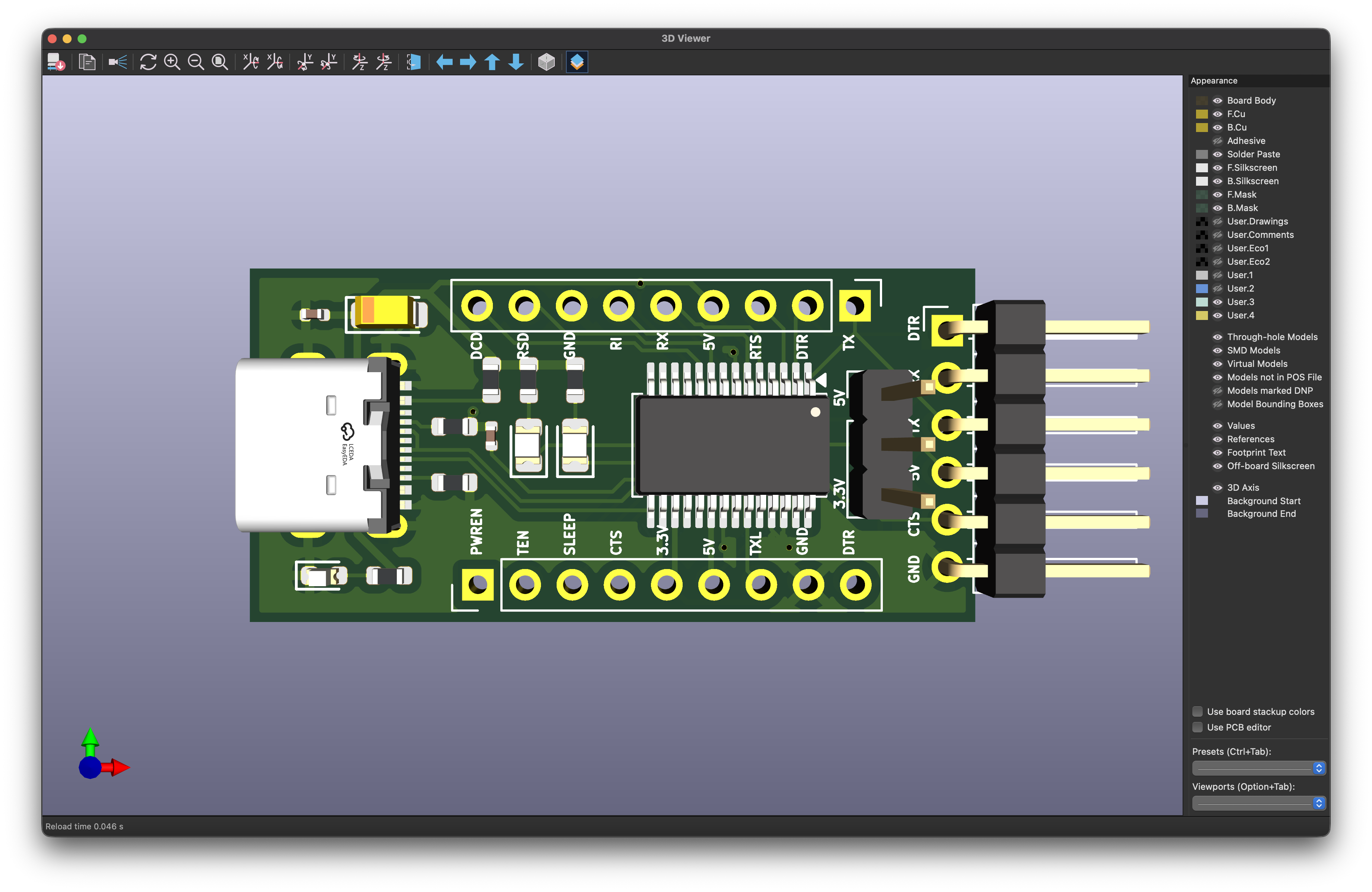Open the Board Body color swatch
This screenshot has height=892, width=1372.
1201,100
